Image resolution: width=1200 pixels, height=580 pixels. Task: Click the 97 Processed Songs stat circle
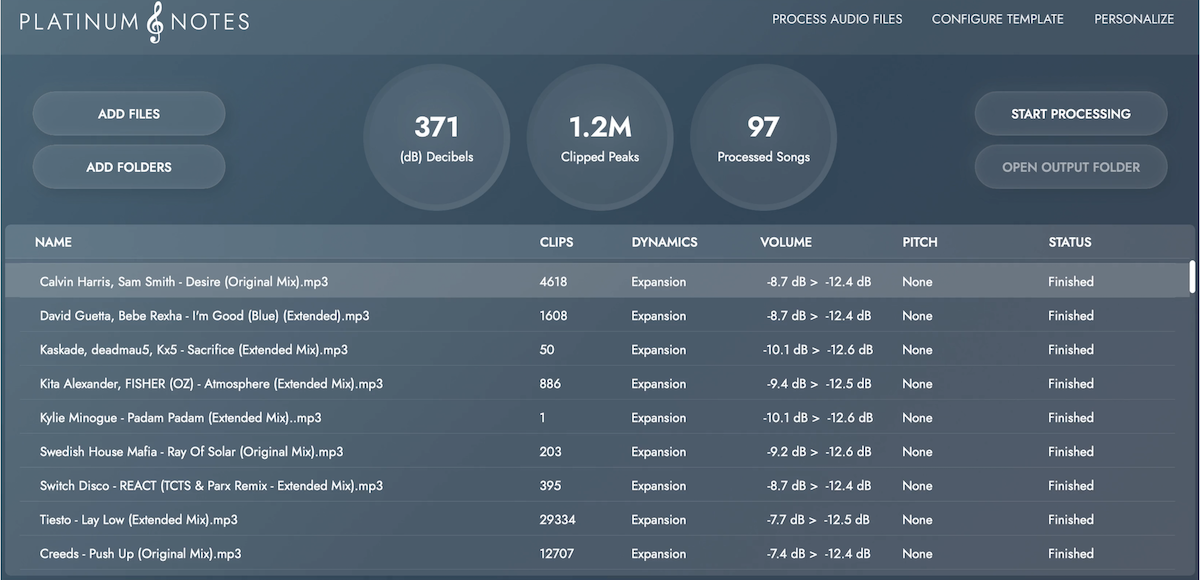pyautogui.click(x=763, y=138)
